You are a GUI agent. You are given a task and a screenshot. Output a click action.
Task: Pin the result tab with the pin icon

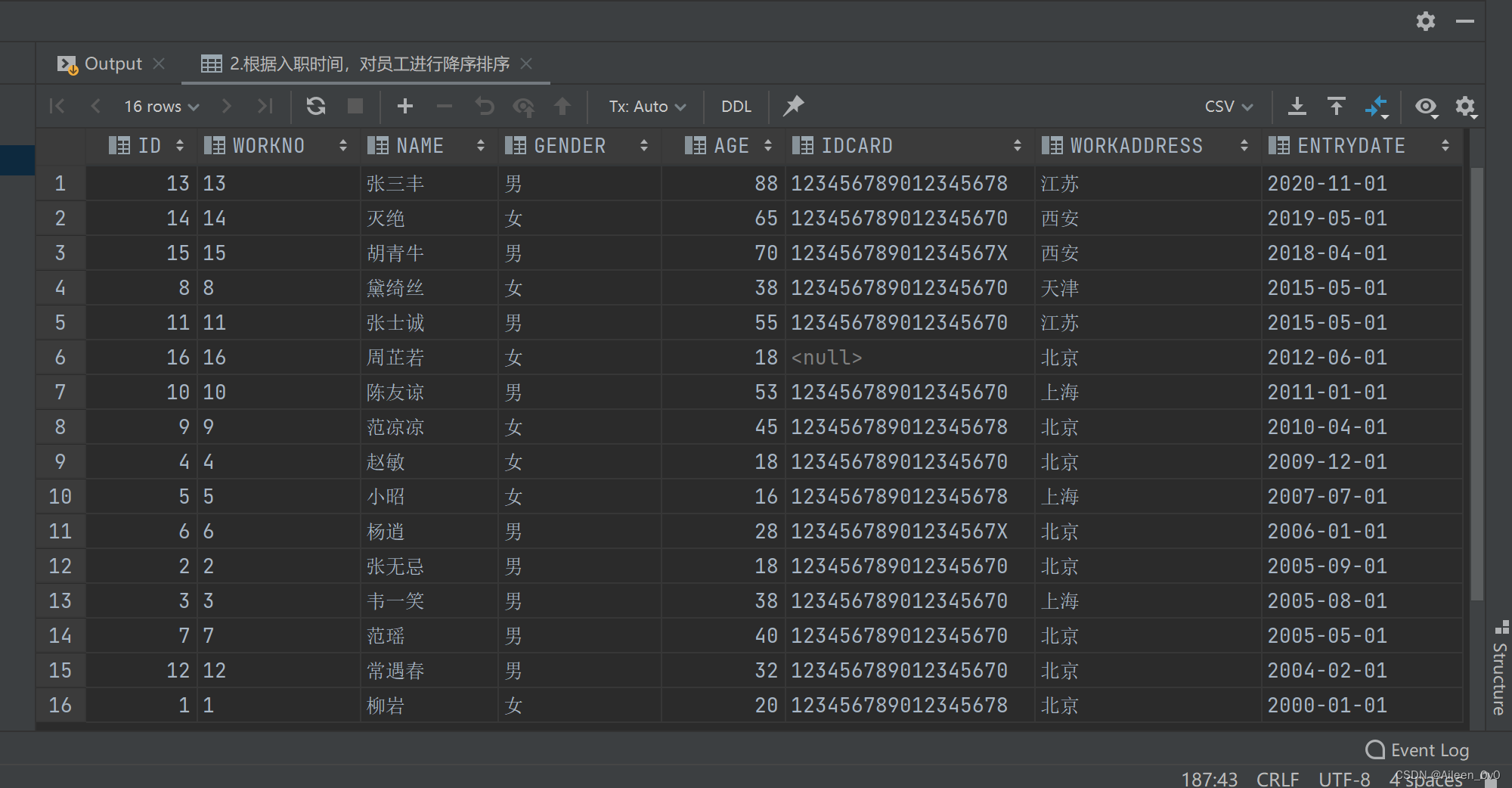tap(793, 106)
